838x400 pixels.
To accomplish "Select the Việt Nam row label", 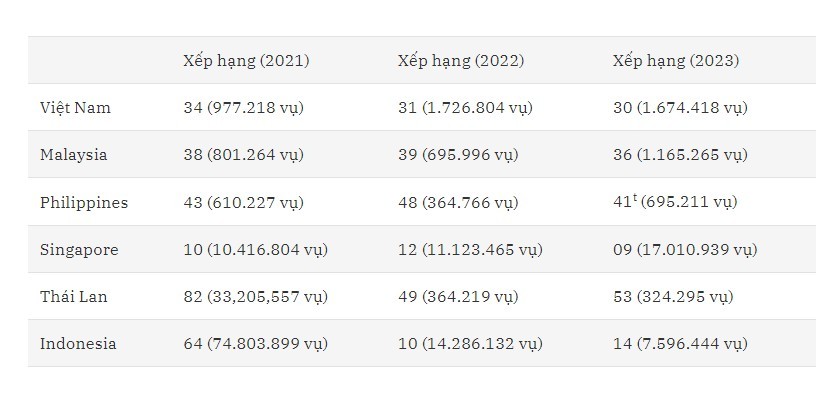I will coord(75,108).
